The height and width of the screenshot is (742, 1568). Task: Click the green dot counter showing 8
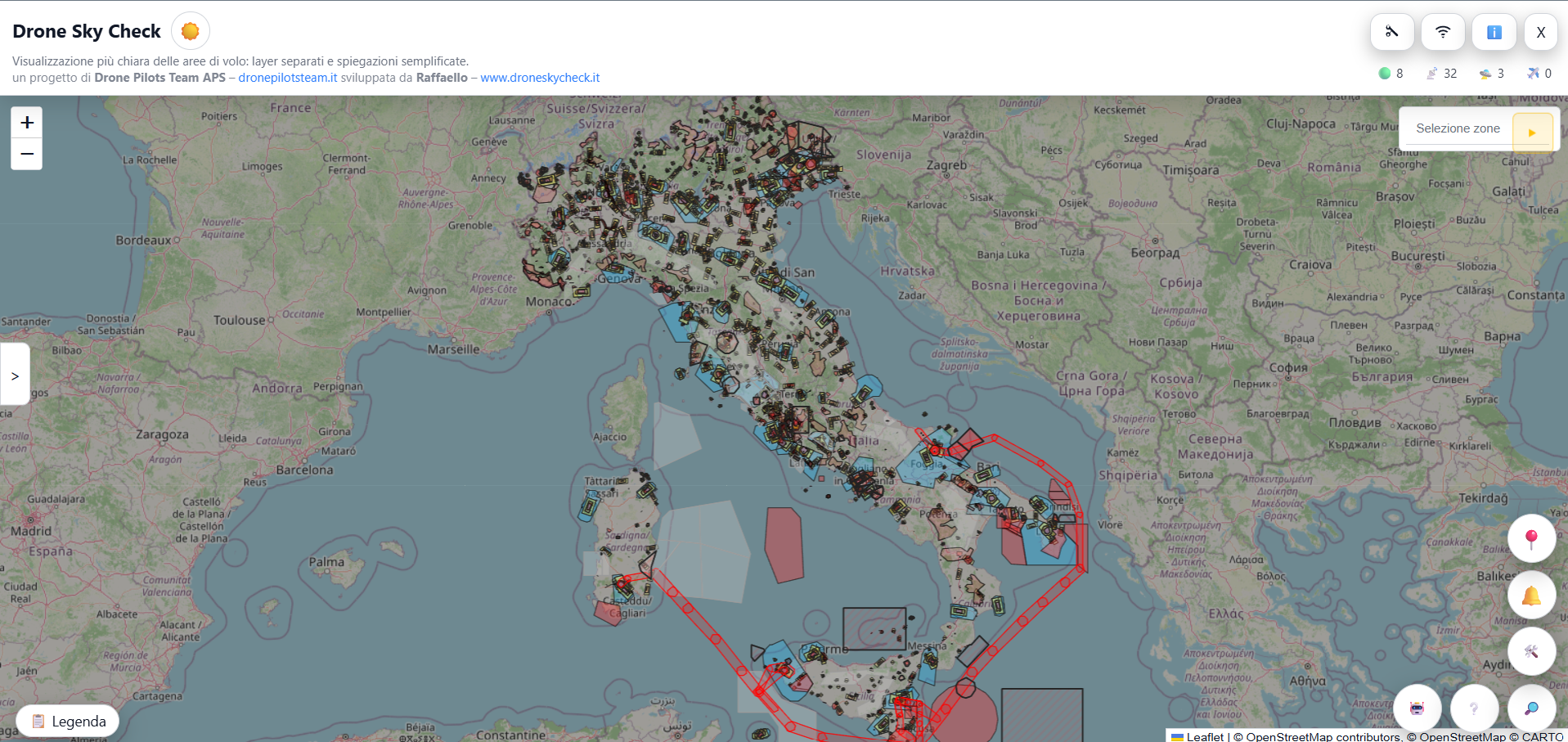(x=1391, y=74)
